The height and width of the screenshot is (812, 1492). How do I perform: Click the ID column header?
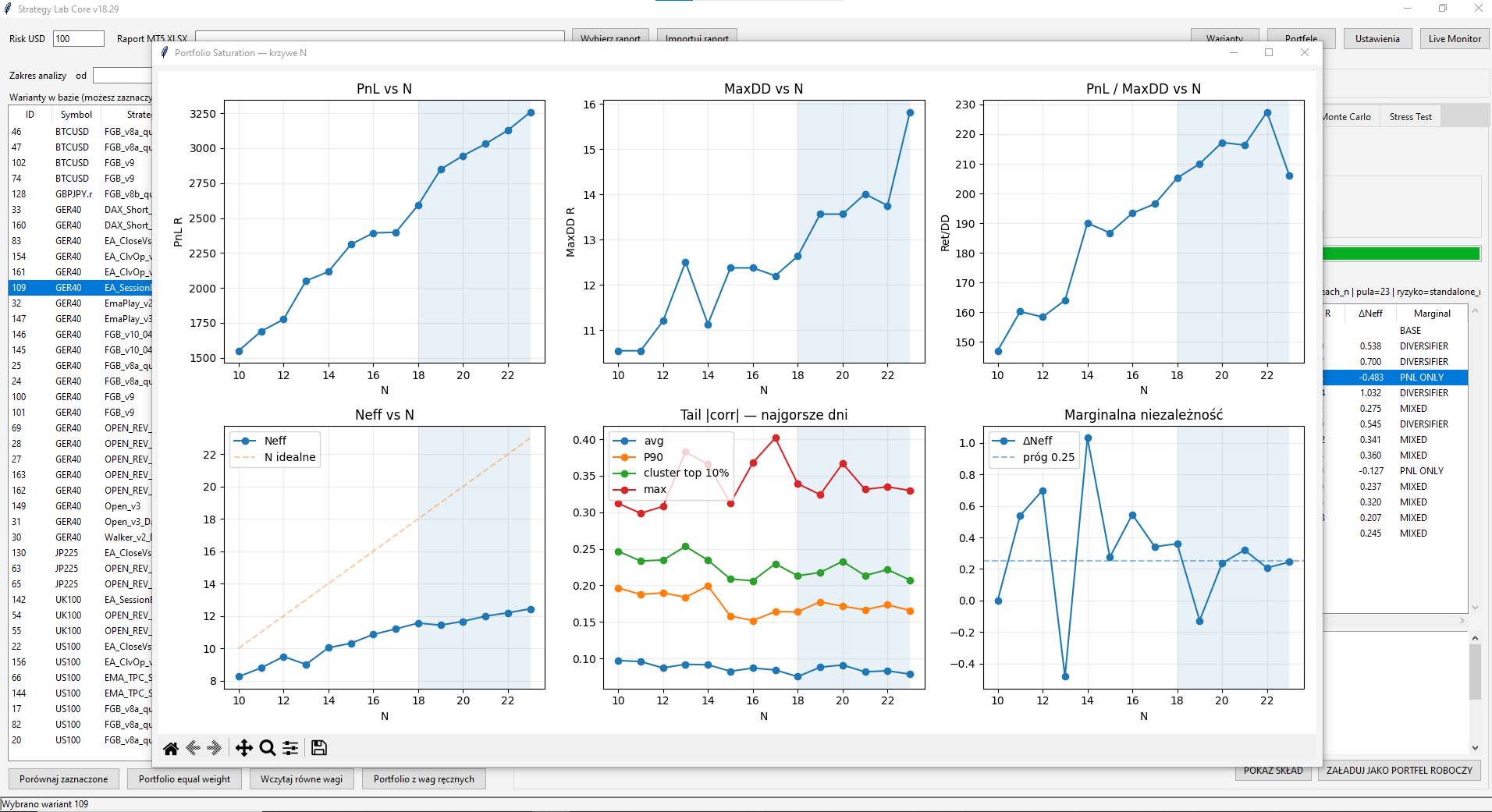30,115
